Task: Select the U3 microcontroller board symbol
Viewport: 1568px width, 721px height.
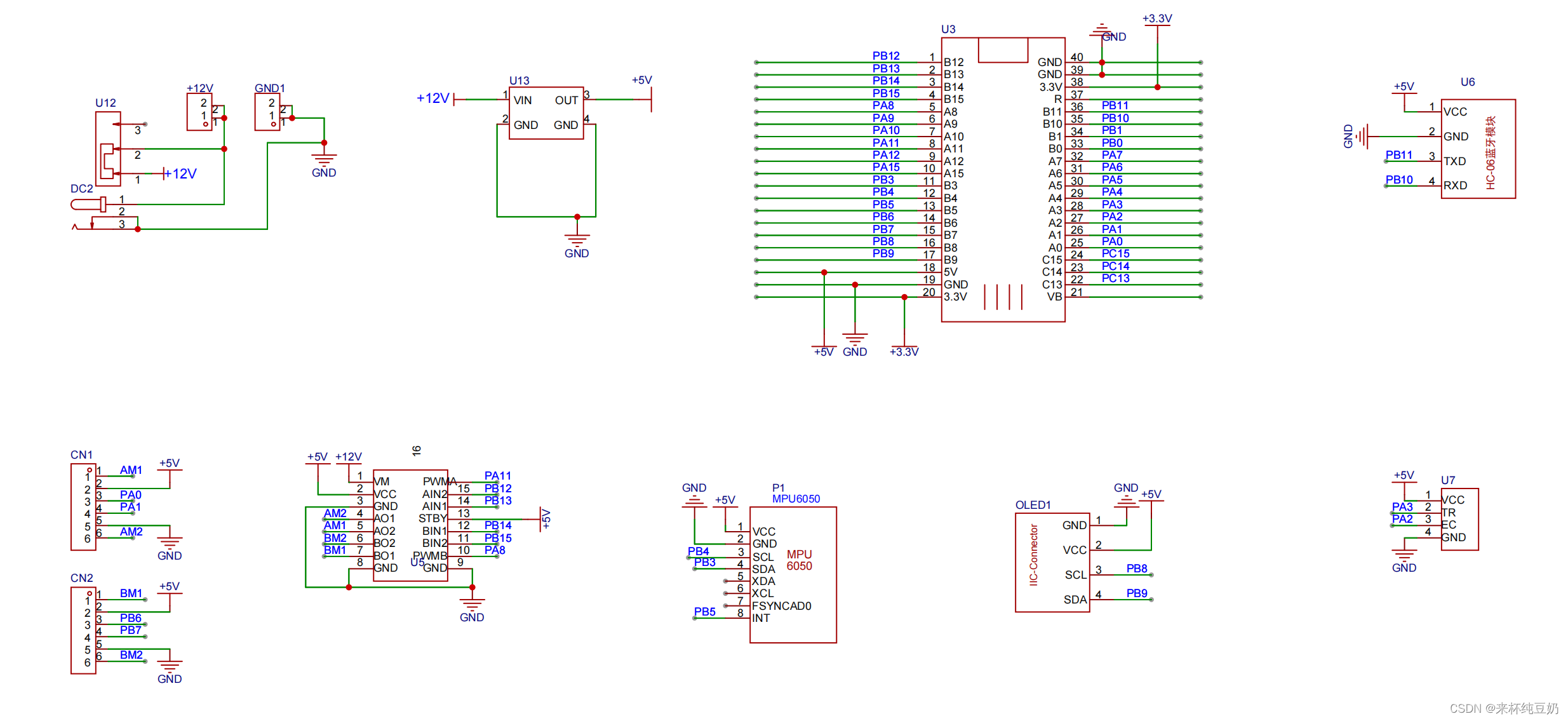Action: tap(1002, 178)
